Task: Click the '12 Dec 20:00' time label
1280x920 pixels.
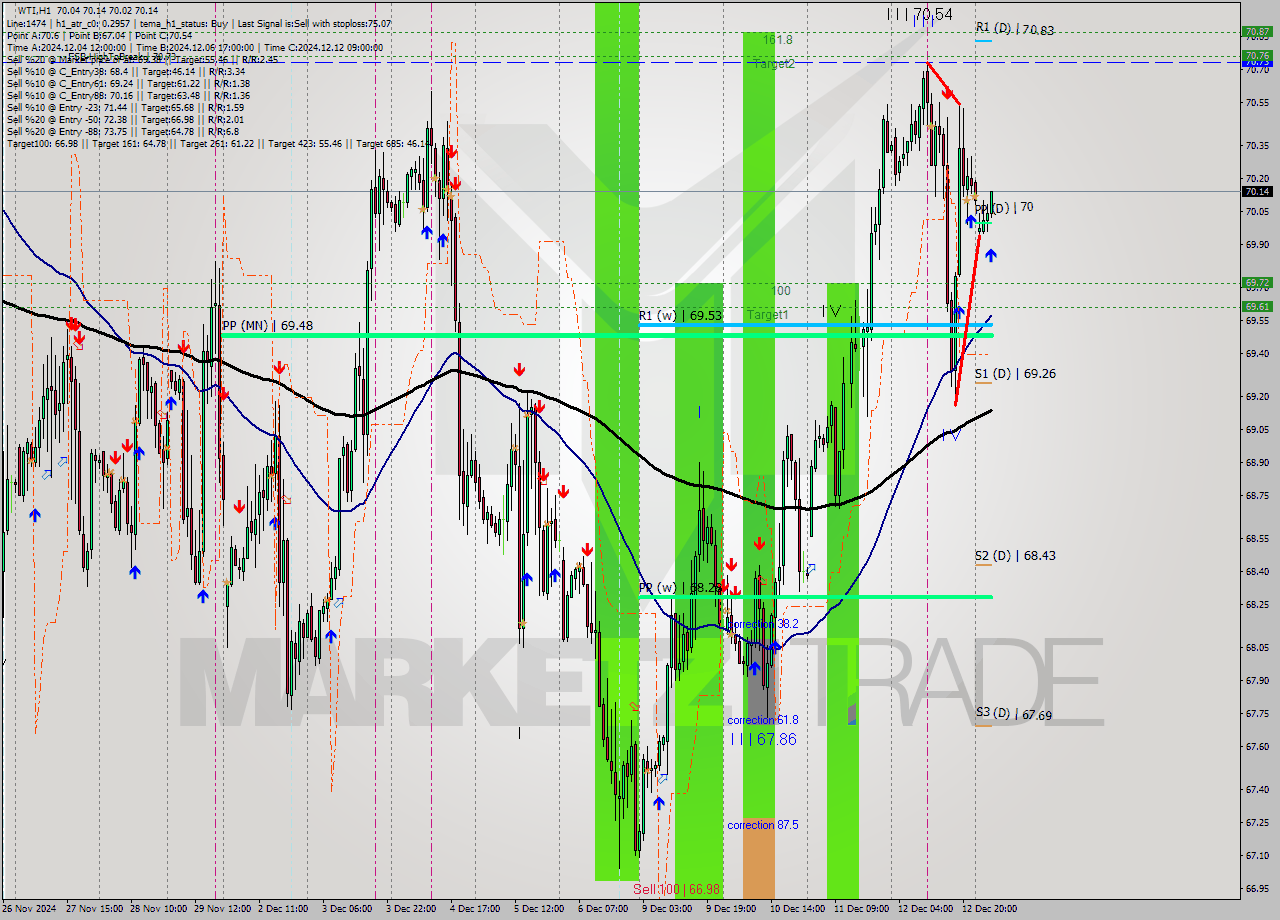Action: coord(989,909)
